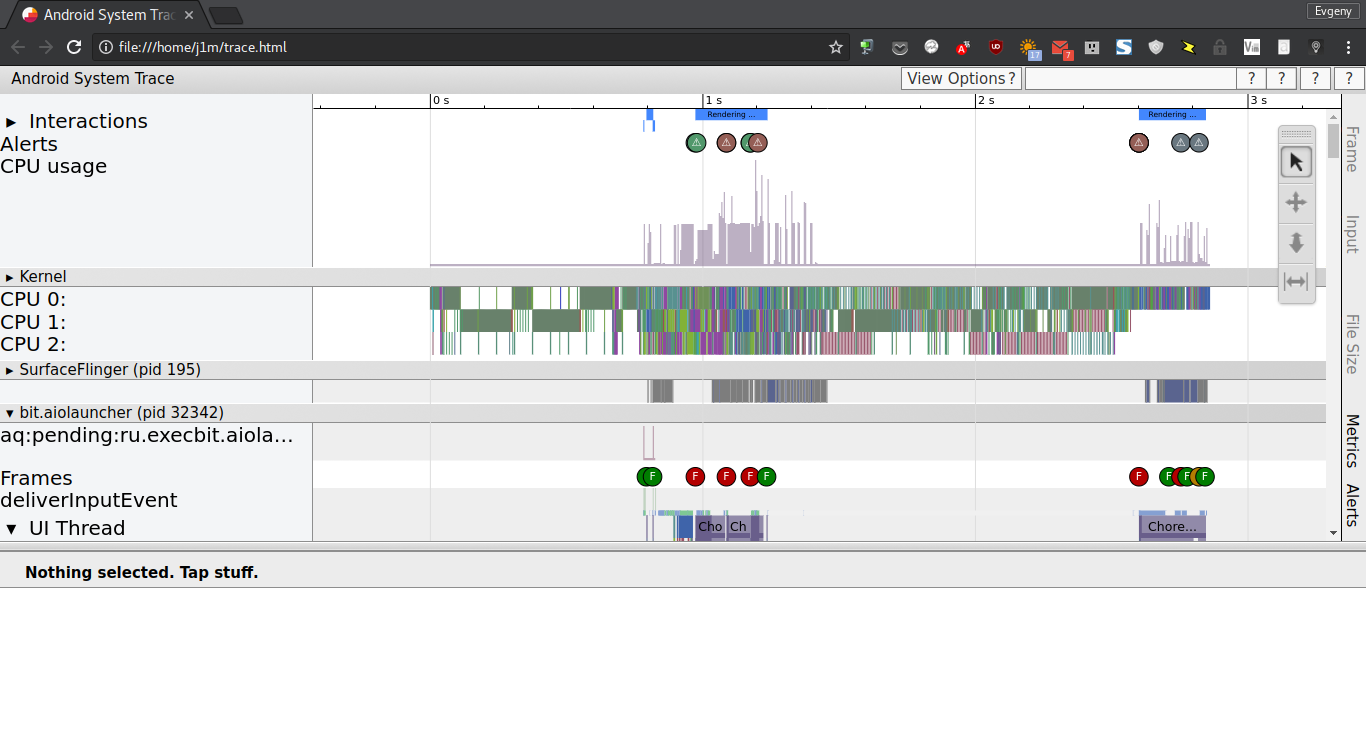
Task: Click the lone red alert circle before 3 s
Action: click(x=1139, y=143)
